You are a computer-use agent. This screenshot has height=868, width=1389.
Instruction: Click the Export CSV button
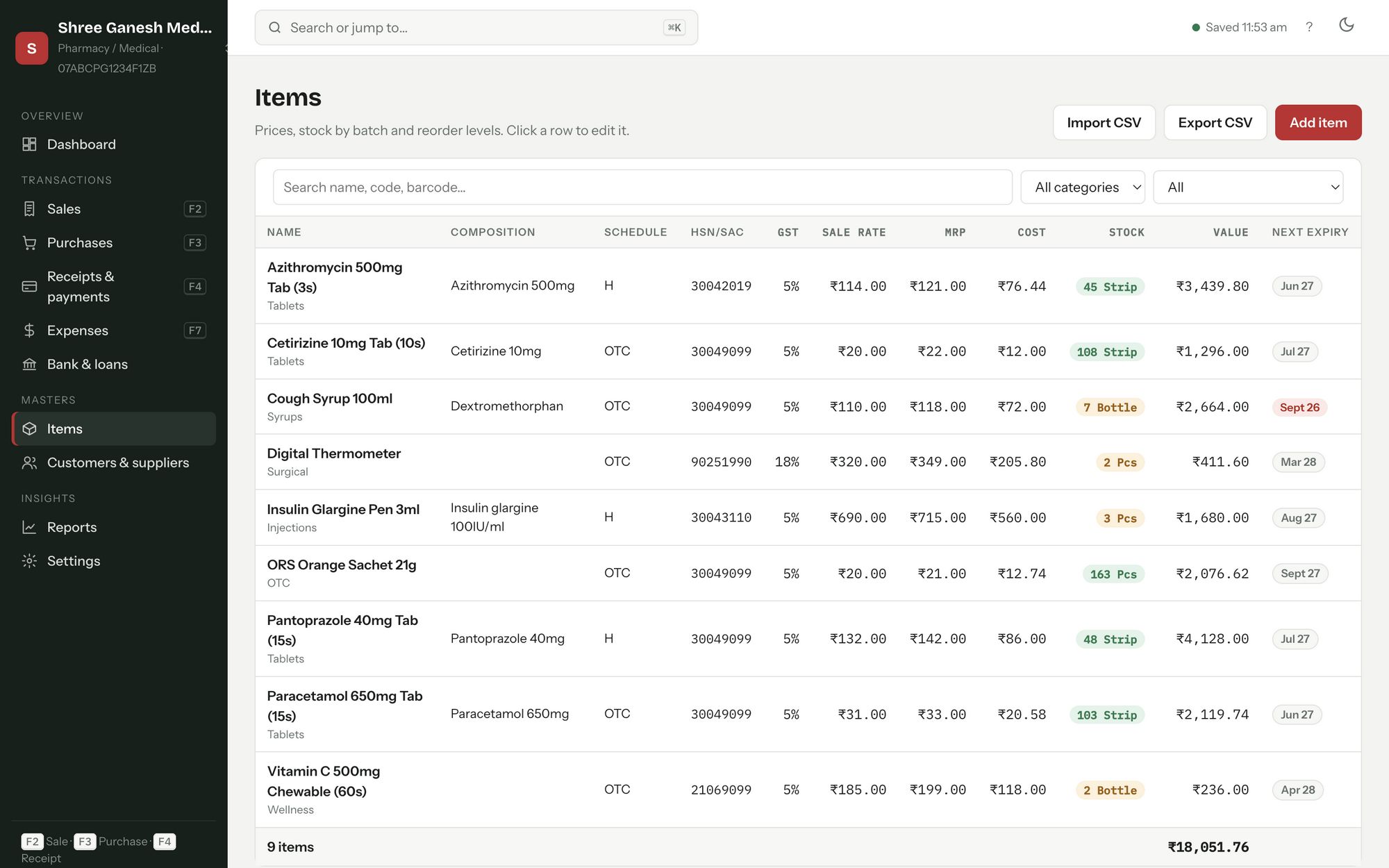click(x=1215, y=123)
